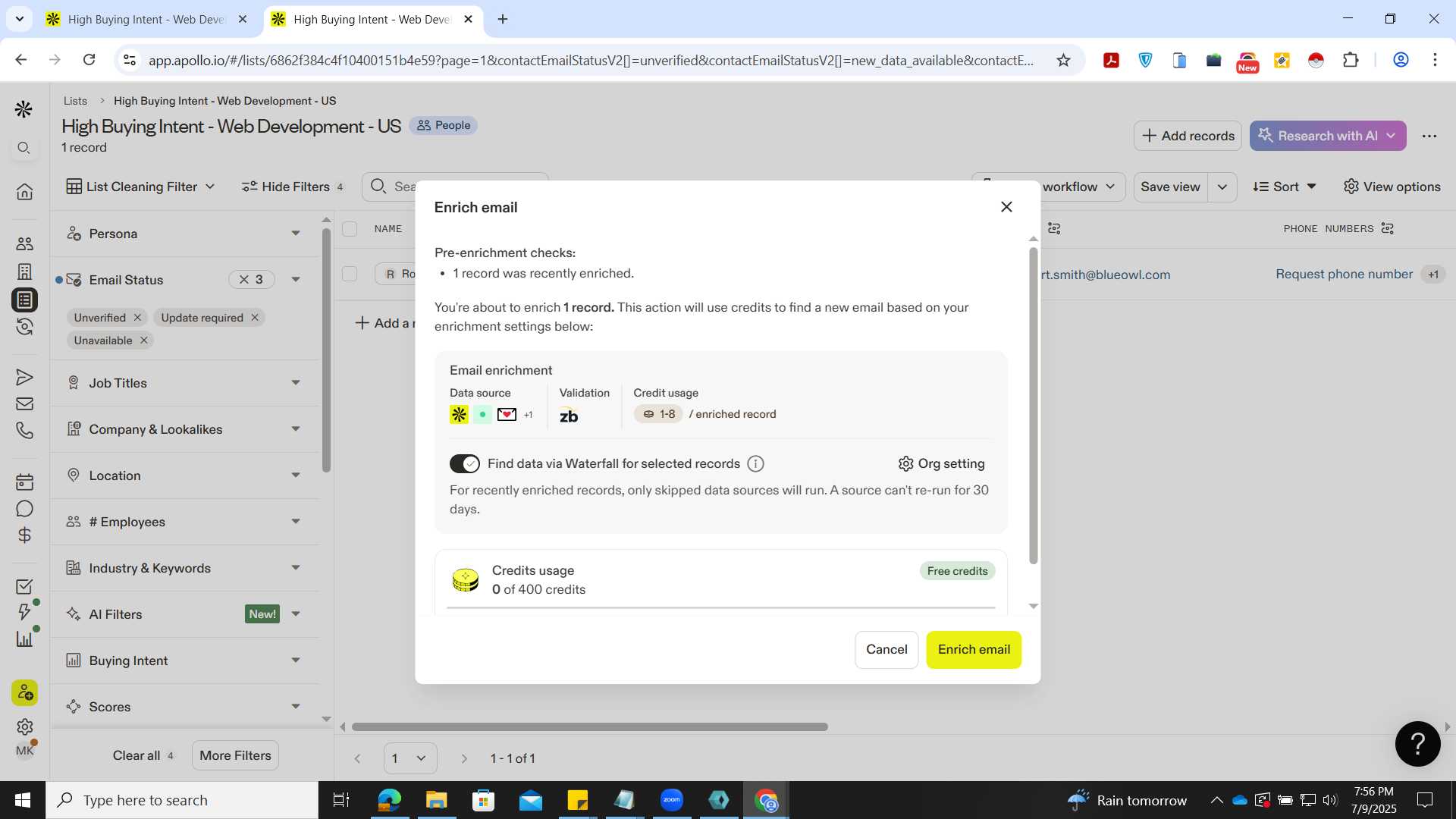Open the Sort menu
This screenshot has height=819, width=1456.
coord(1285,187)
